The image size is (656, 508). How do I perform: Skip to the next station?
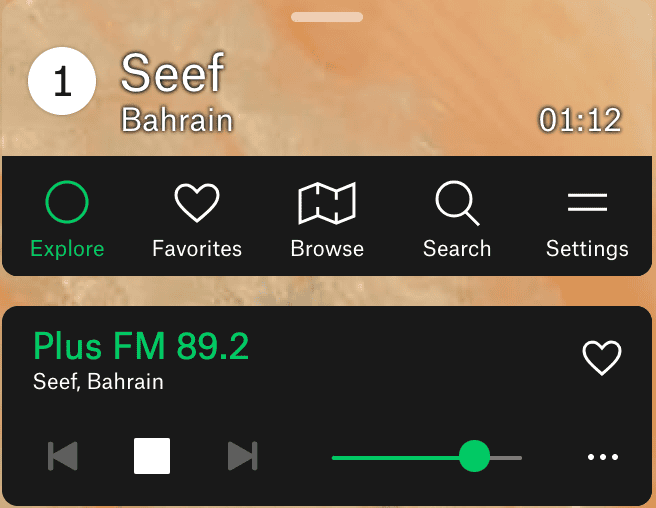[x=243, y=456]
